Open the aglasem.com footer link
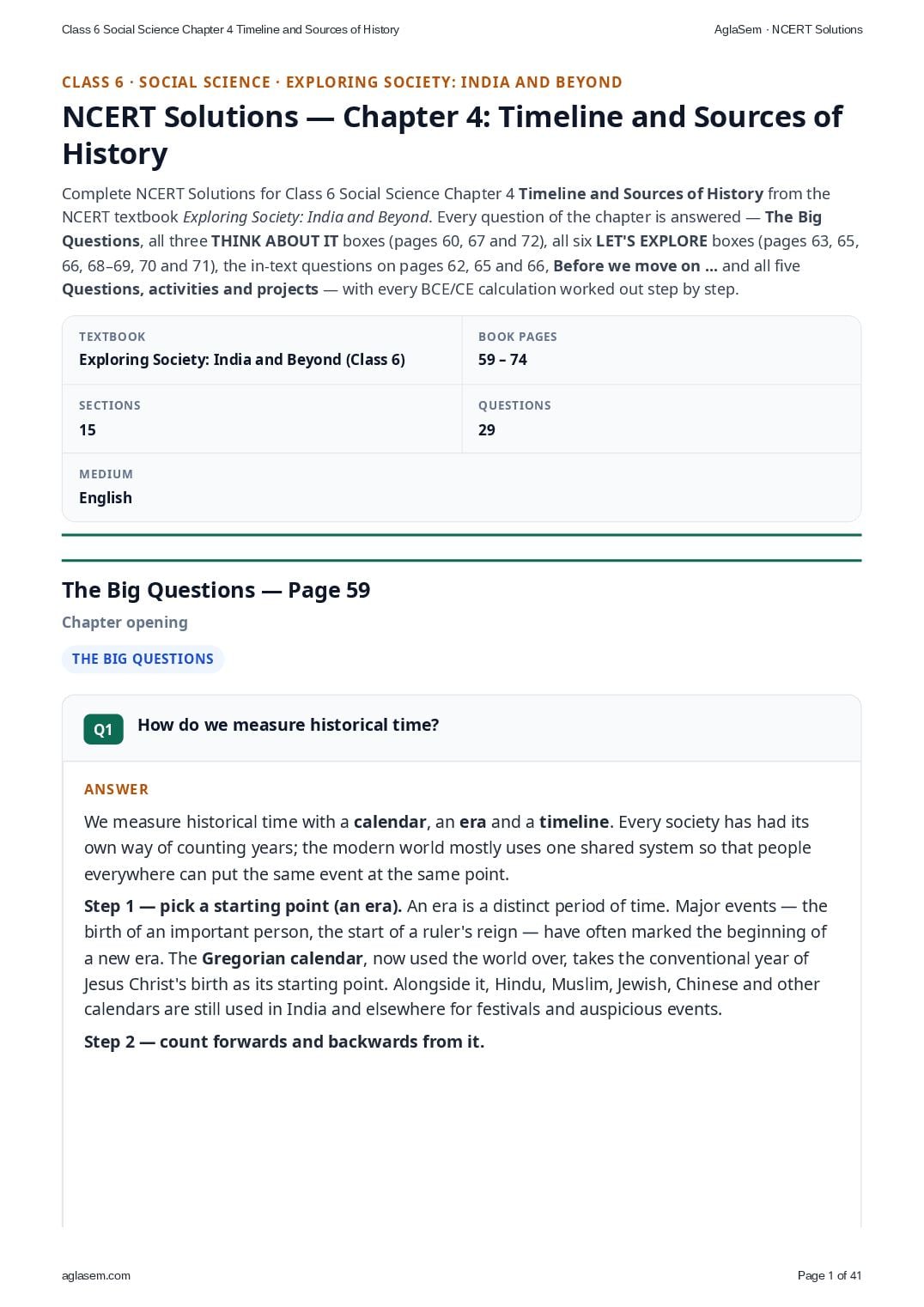This screenshot has width=924, height=1307. pos(96,1275)
